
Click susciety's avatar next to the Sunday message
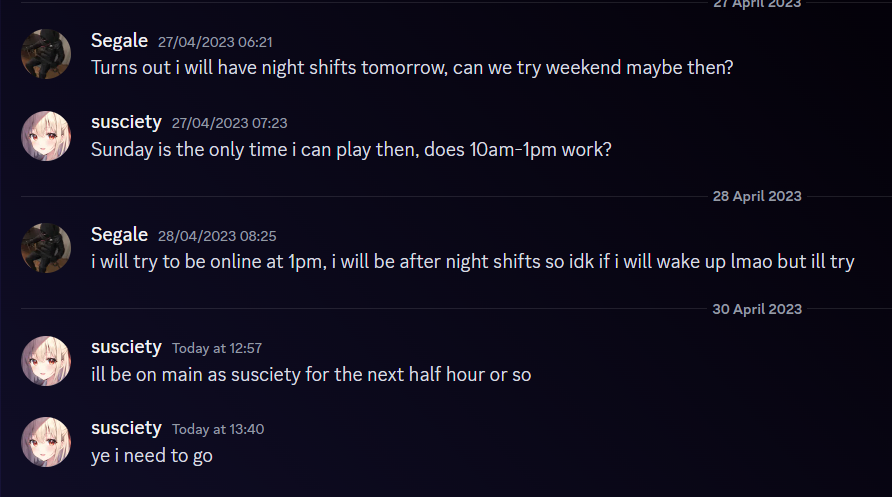coord(46,135)
